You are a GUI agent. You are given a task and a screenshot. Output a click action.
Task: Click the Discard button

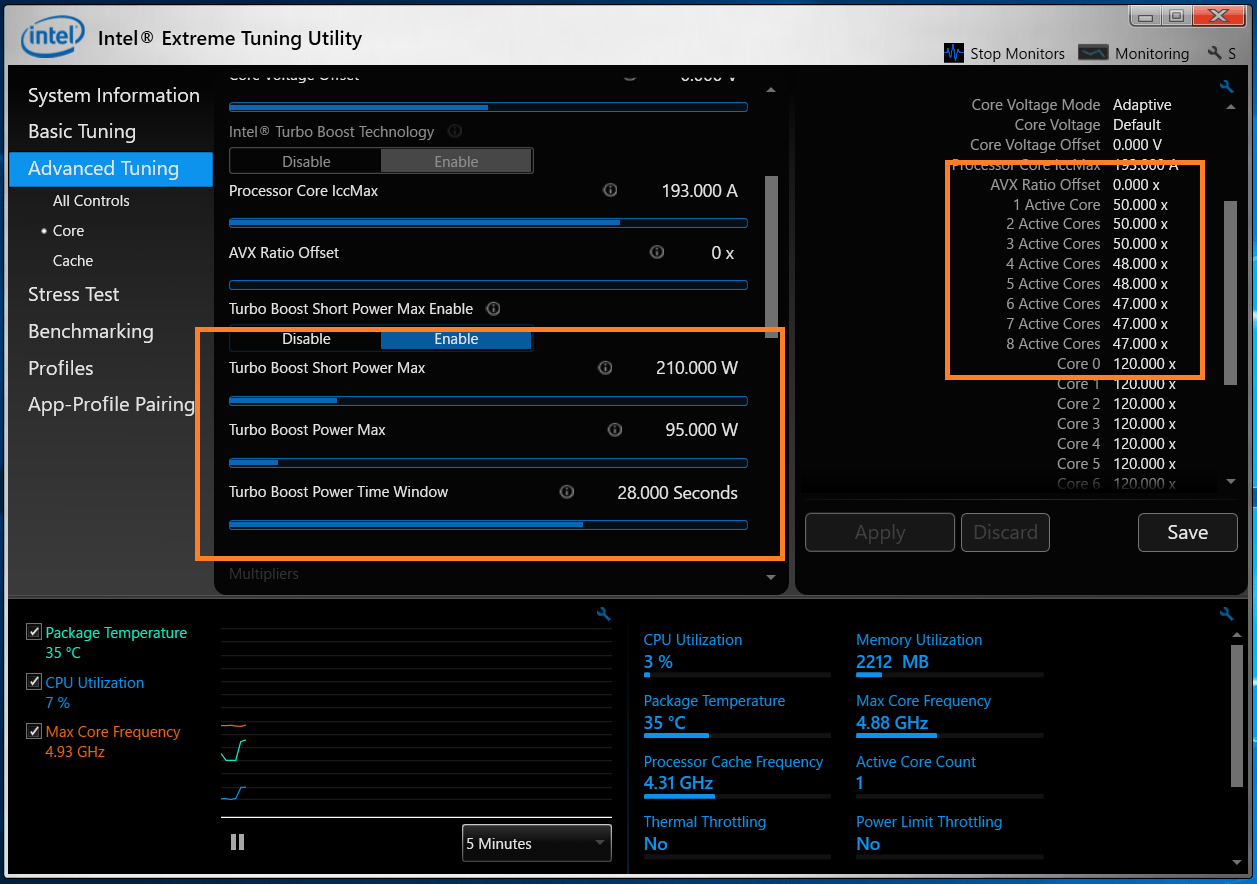pos(1006,533)
